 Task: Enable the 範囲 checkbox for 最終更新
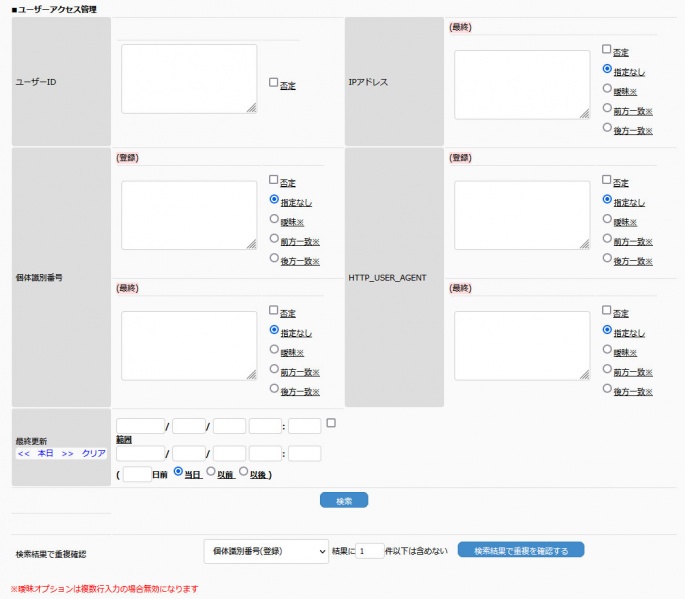(x=331, y=424)
